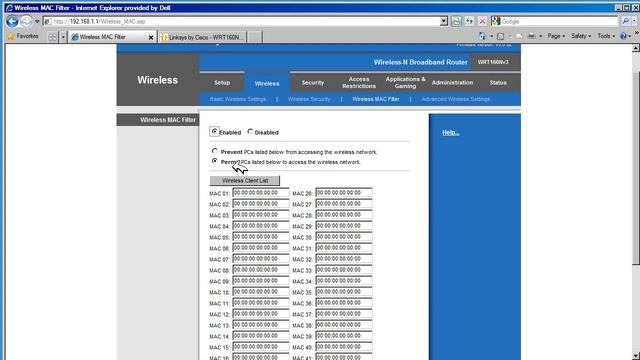The image size is (640, 360).
Task: Click the MAC 14 address field
Action: tap(261, 336)
